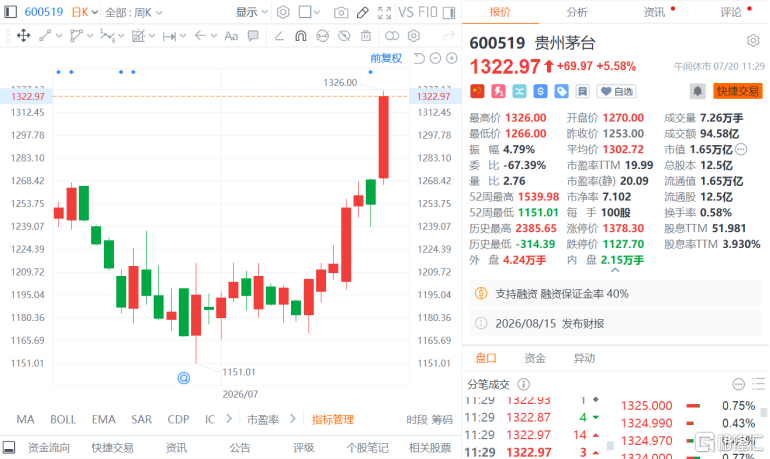Open the 全部:周K range dropdown
This screenshot has height=459, width=770.
coord(133,13)
